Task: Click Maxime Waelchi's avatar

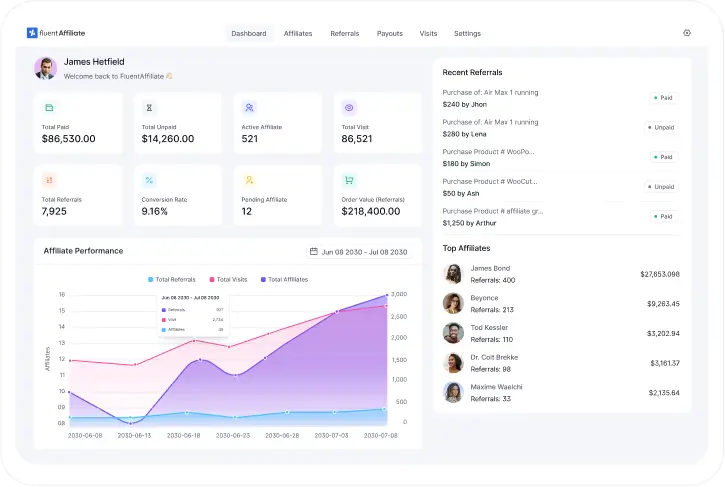Action: coord(453,392)
